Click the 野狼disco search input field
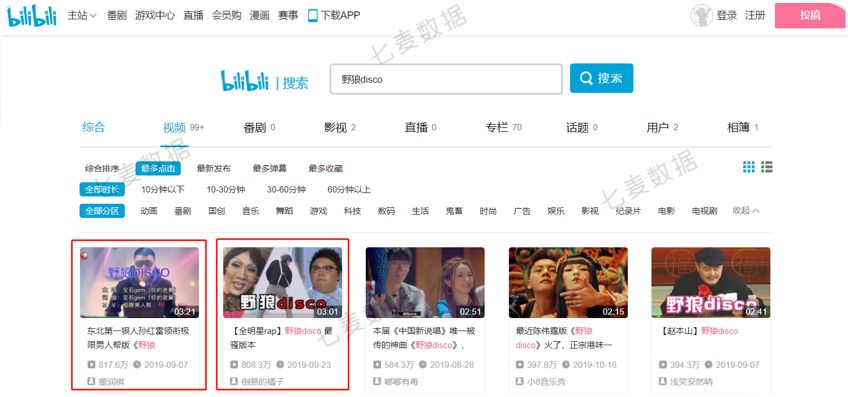Viewport: 848px width, 397px height. [446, 79]
